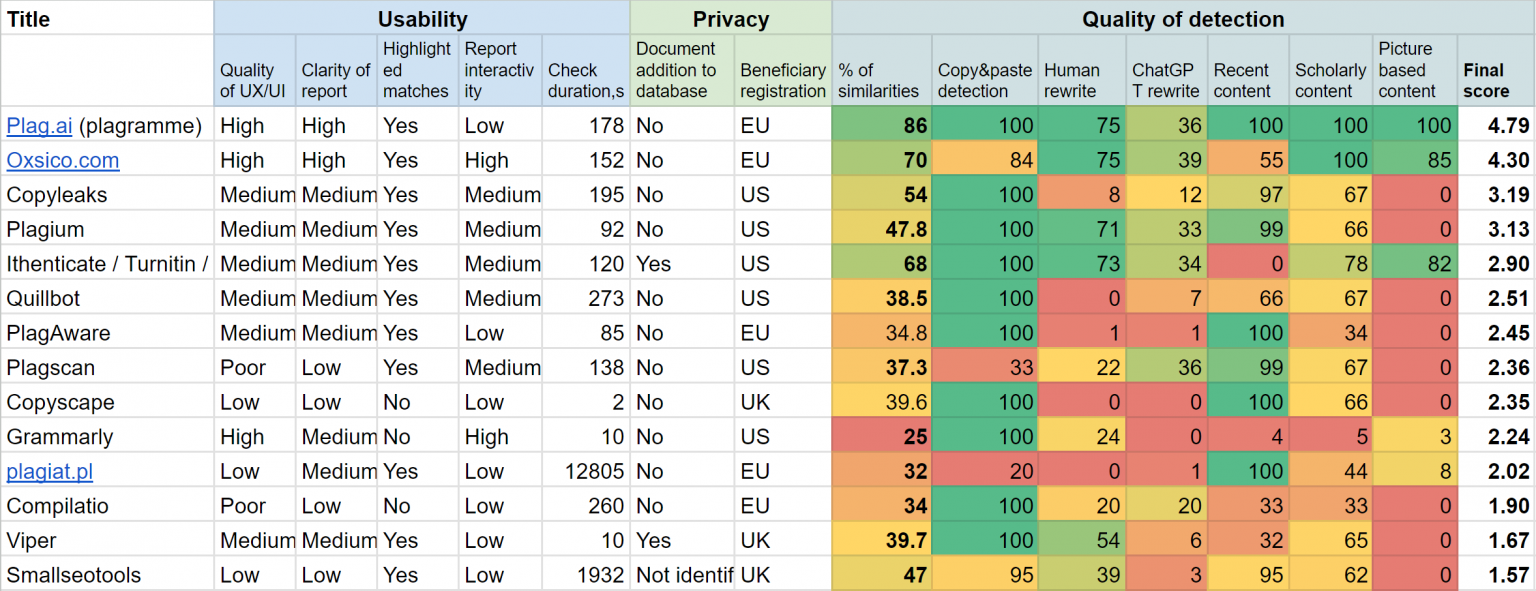Open the Plag.ai hyperlink
Viewport: 1536px width, 591px height.
click(40, 126)
